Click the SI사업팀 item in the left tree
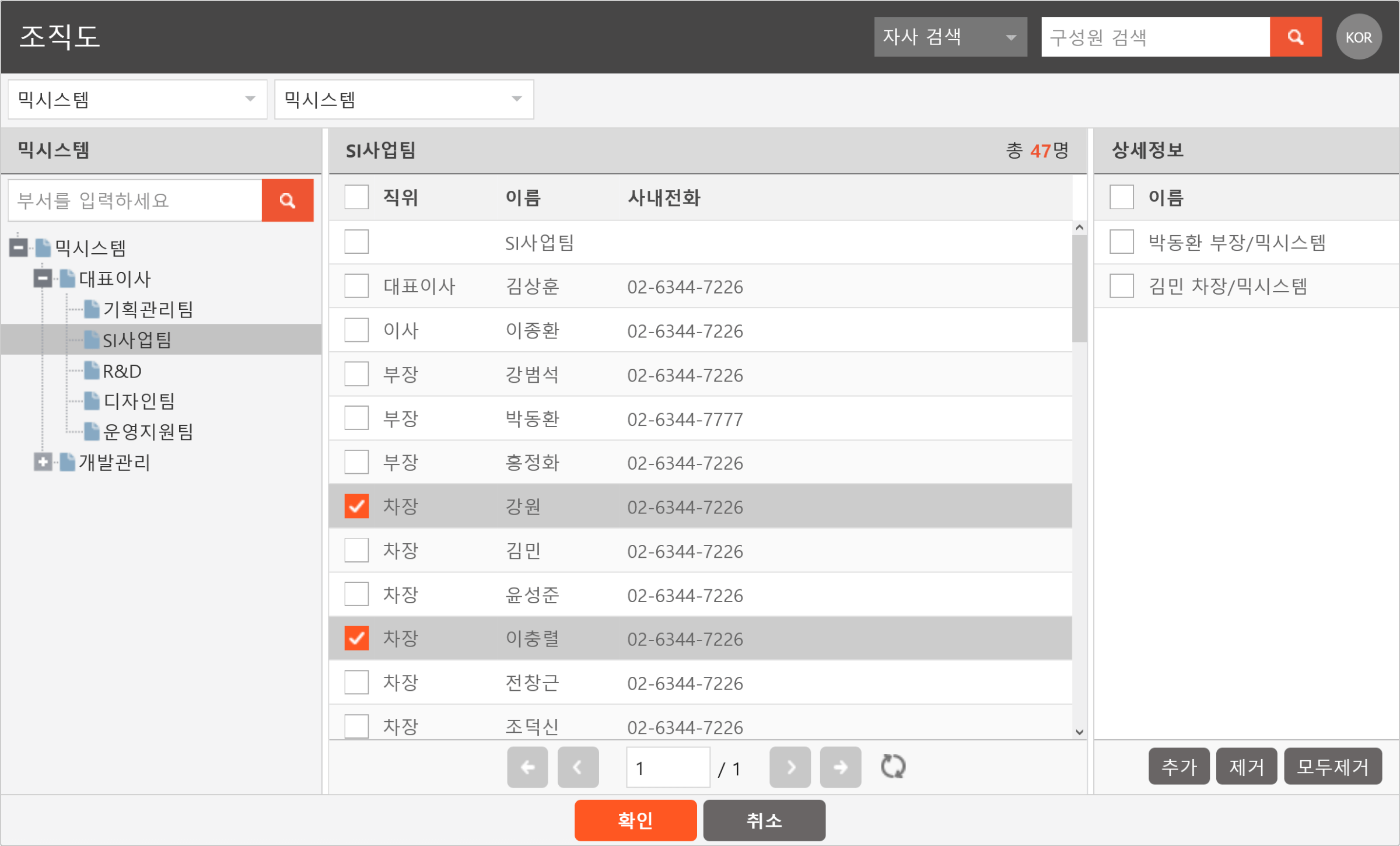The width and height of the screenshot is (1400, 846). [x=139, y=340]
